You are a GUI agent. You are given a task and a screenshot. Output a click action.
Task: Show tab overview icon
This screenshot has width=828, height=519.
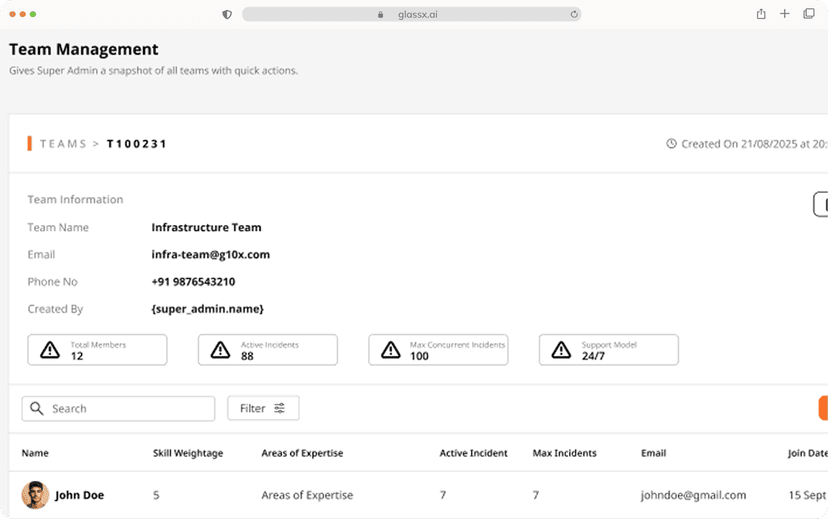(x=808, y=14)
